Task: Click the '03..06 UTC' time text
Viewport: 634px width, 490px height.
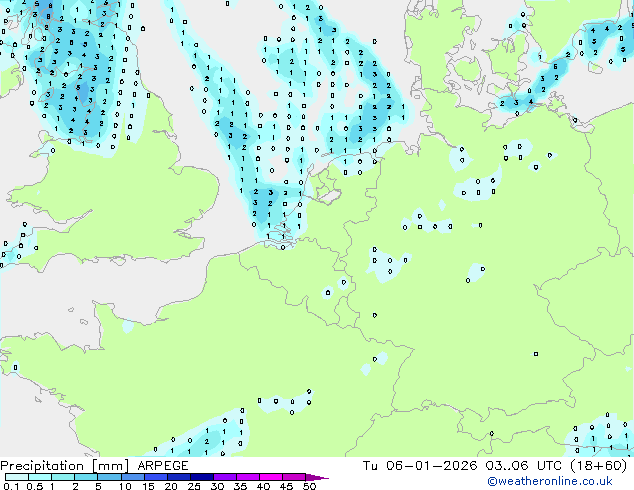Action: [x=524, y=466]
